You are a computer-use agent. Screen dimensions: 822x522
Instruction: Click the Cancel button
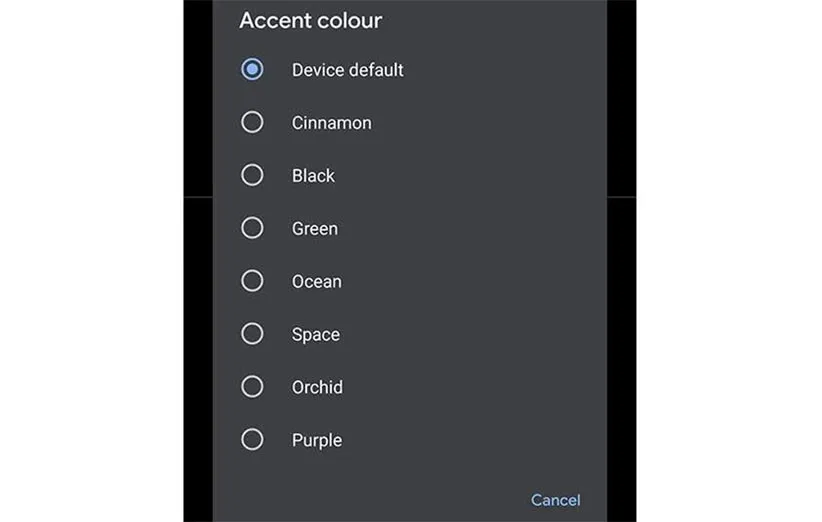[x=555, y=500]
